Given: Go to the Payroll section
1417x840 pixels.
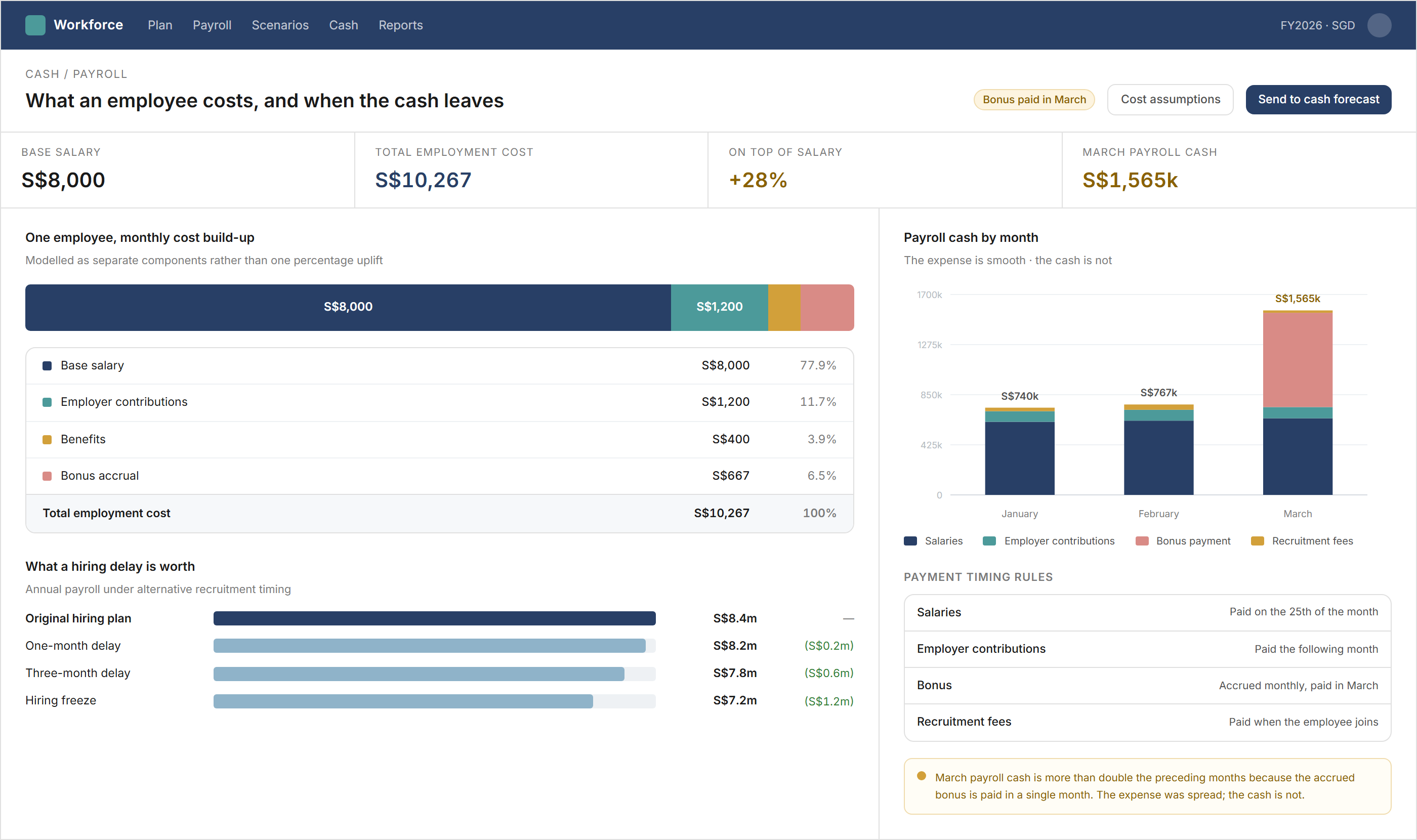Looking at the screenshot, I should (x=212, y=25).
